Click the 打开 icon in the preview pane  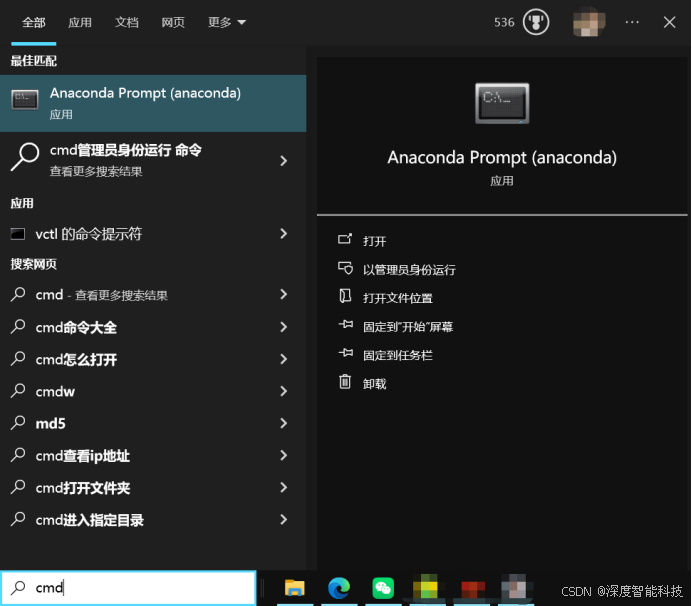click(x=345, y=239)
